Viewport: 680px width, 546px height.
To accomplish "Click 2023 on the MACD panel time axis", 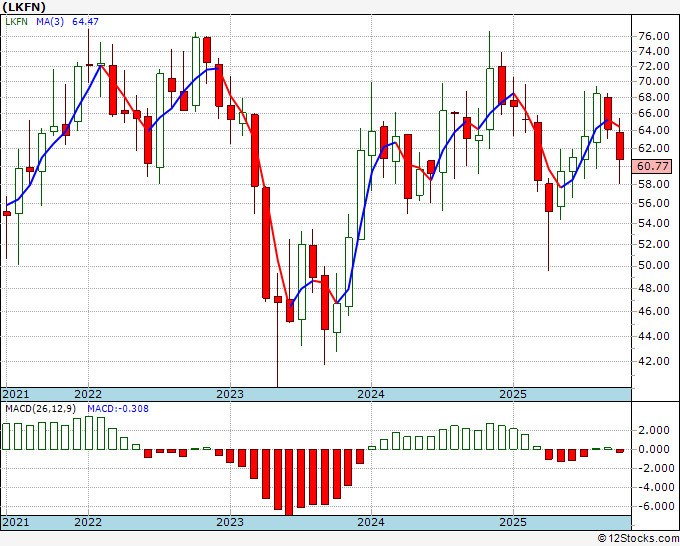I will 230,522.
